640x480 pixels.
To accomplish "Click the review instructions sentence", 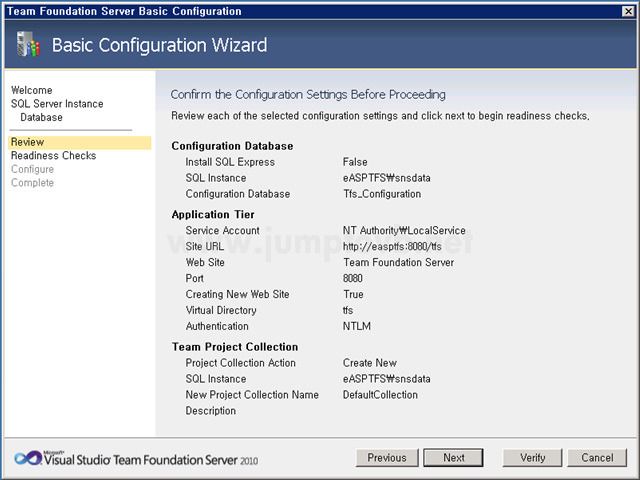I will (x=380, y=116).
